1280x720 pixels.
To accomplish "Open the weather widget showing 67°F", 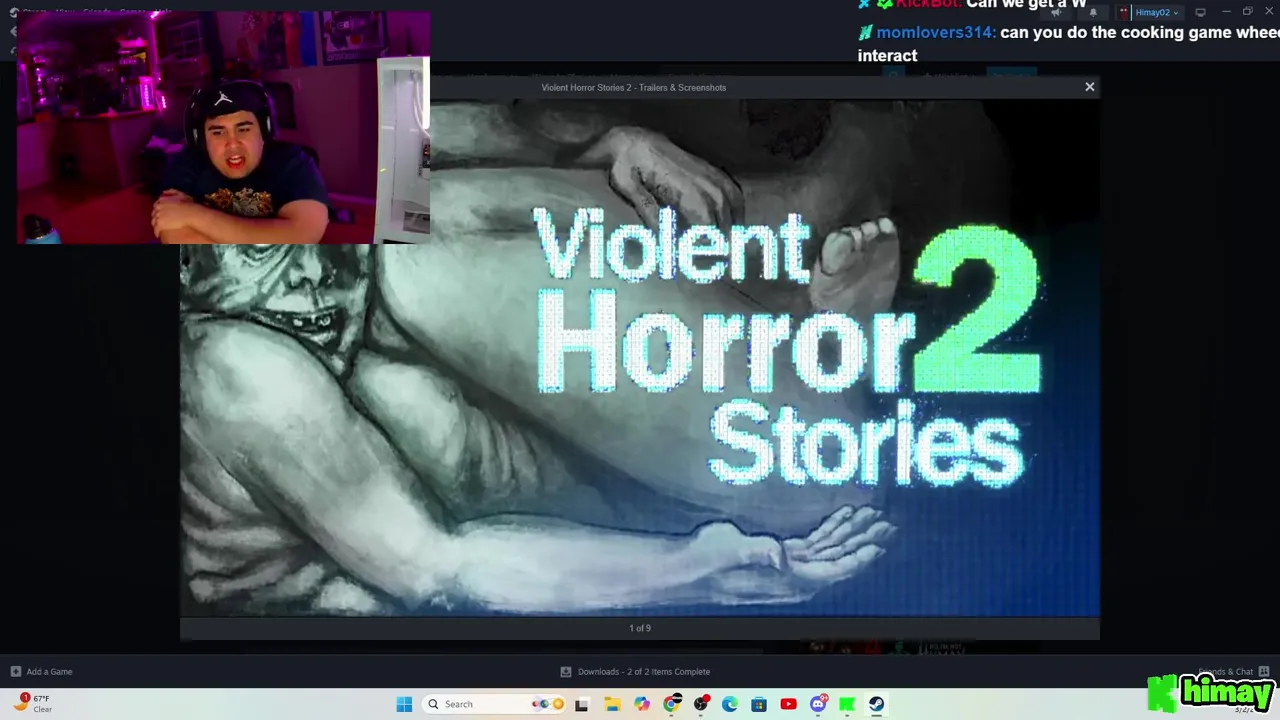I will (32, 704).
